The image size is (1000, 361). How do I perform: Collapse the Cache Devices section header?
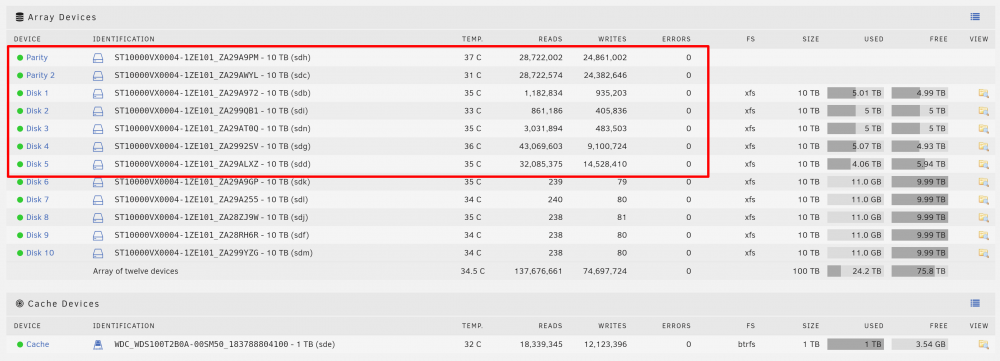(x=57, y=304)
